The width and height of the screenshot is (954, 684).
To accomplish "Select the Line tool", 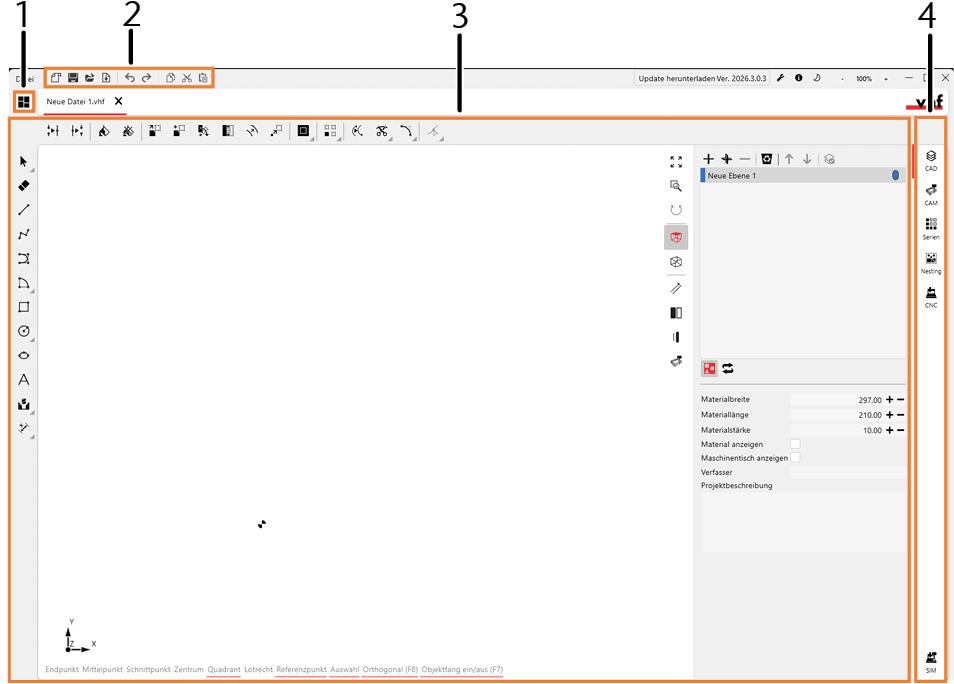I will click(24, 210).
